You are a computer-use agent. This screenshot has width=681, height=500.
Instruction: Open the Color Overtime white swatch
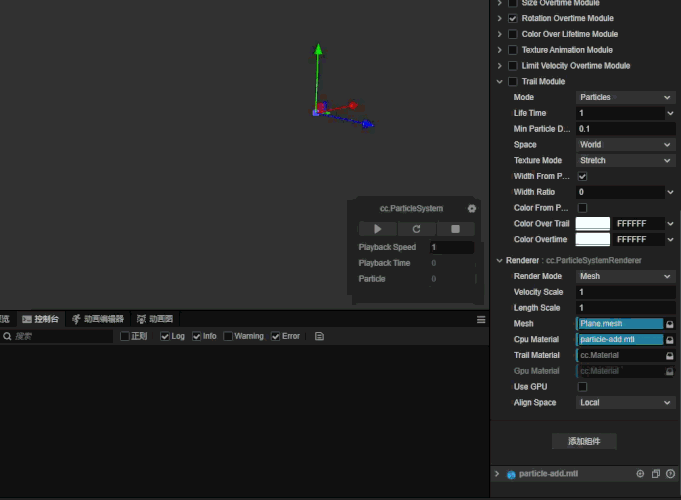[x=593, y=239]
